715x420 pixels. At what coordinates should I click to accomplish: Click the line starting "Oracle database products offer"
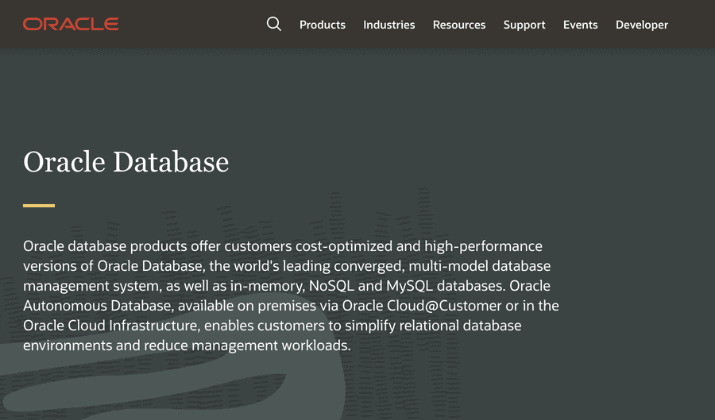[x=283, y=246]
